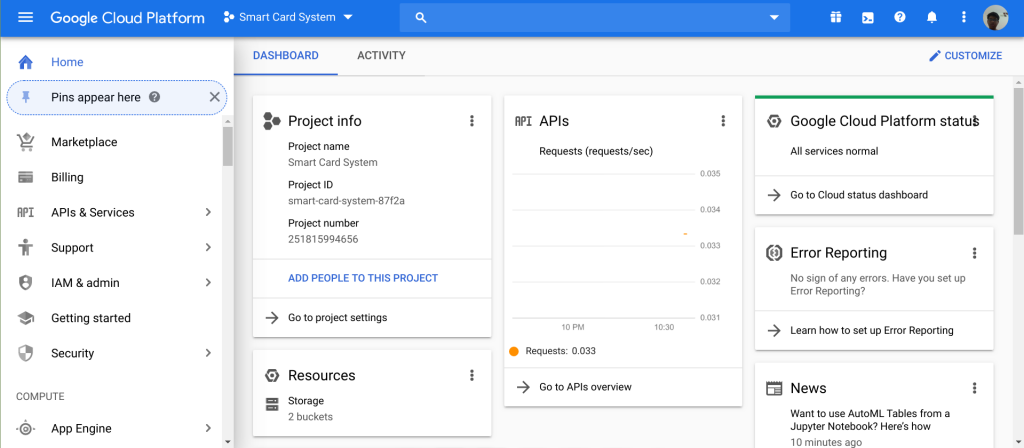Image resolution: width=1024 pixels, height=448 pixels.
Task: Activate Cloud Shell terminal icon
Action: coord(868,18)
